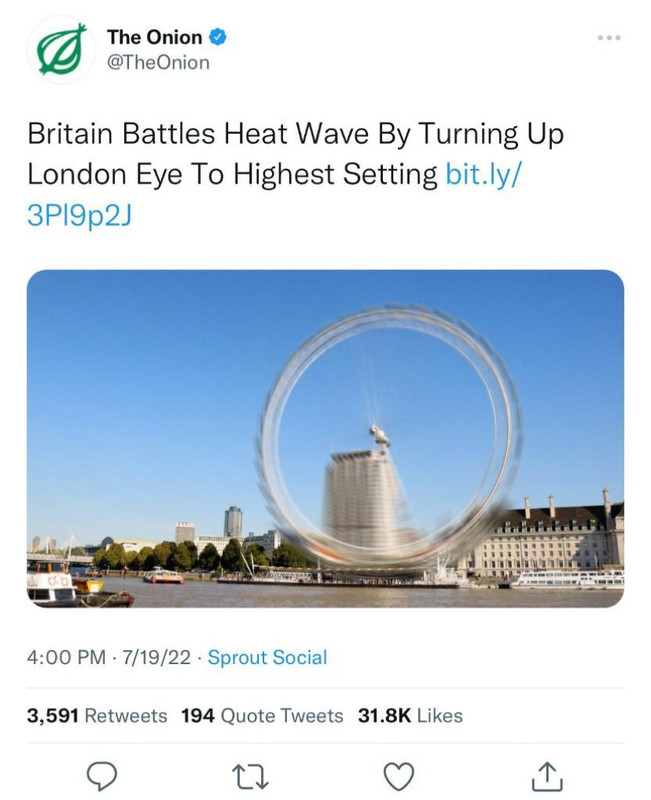Click the @TheOnion handle
The width and height of the screenshot is (651, 800).
[158, 62]
